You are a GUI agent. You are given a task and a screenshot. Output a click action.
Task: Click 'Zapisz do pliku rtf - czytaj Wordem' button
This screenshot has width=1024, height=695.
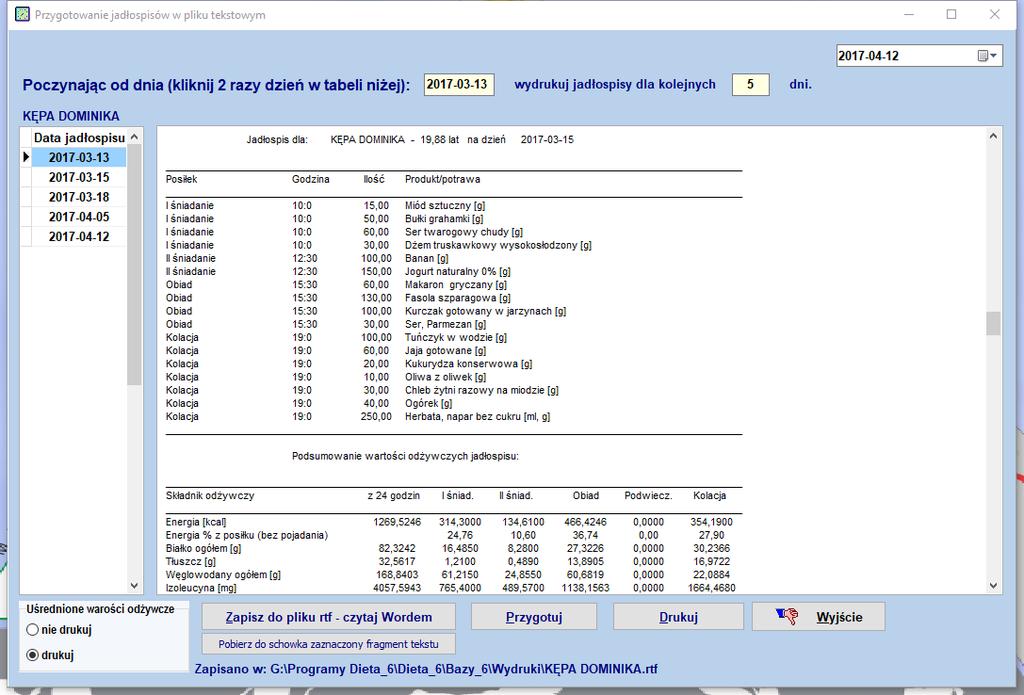point(328,617)
